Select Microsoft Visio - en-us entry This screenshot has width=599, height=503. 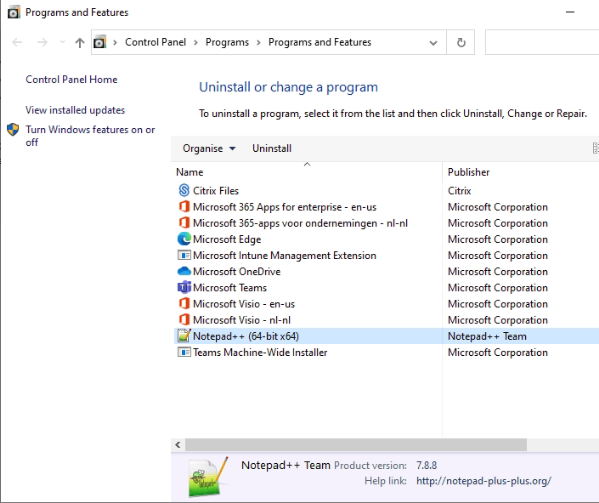coord(244,304)
